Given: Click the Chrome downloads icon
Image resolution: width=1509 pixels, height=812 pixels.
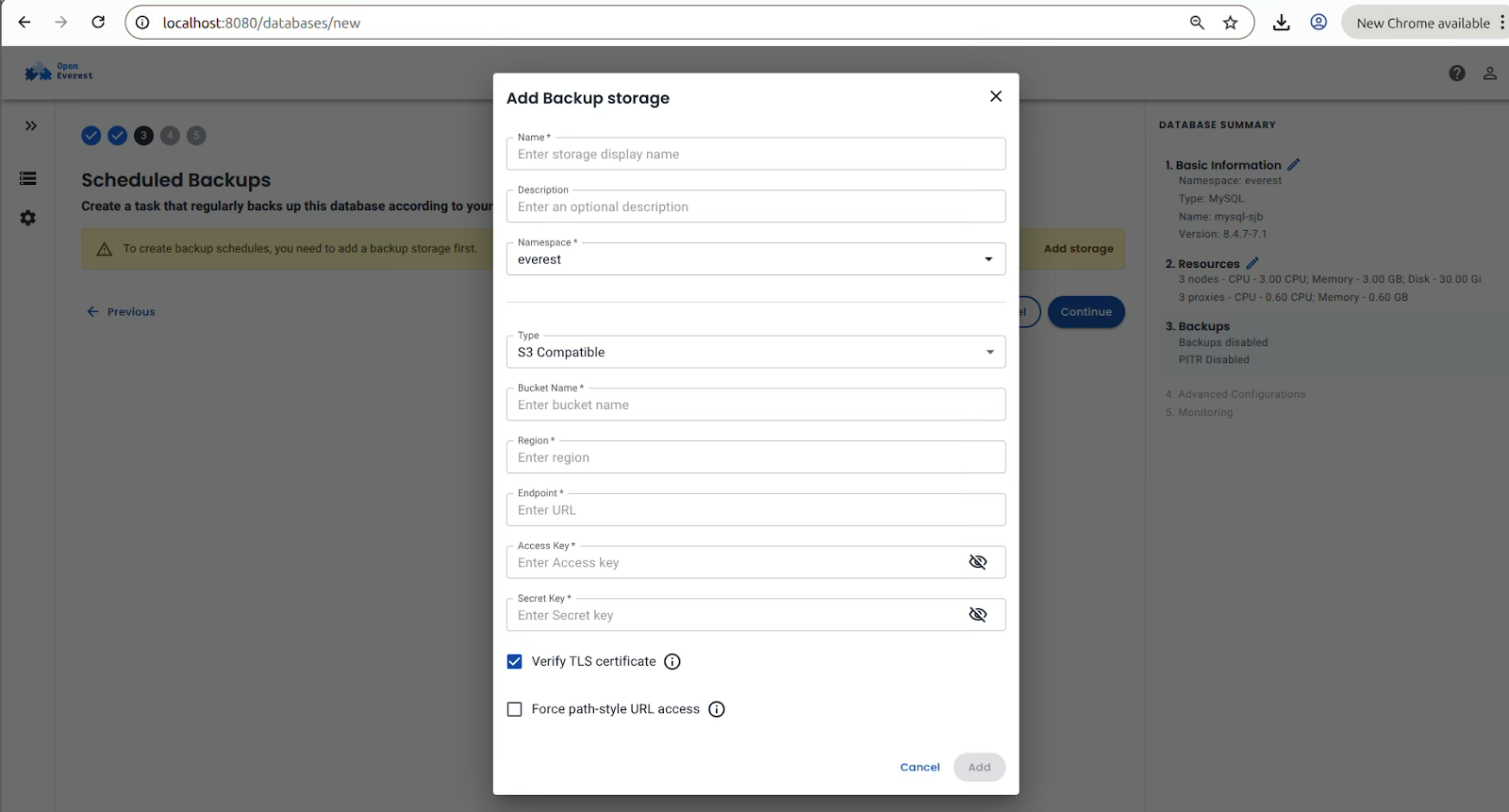Looking at the screenshot, I should [x=1281, y=23].
